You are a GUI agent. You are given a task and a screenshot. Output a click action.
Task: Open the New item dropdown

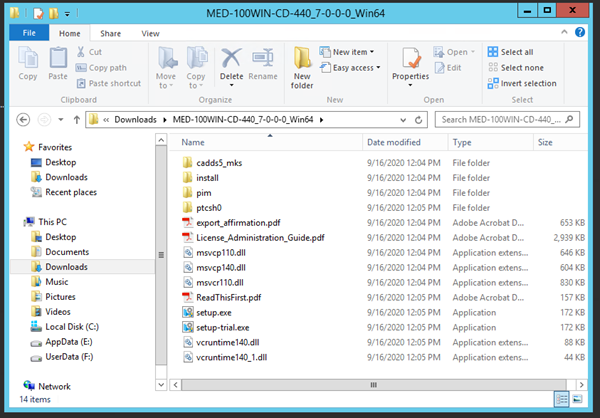(347, 52)
